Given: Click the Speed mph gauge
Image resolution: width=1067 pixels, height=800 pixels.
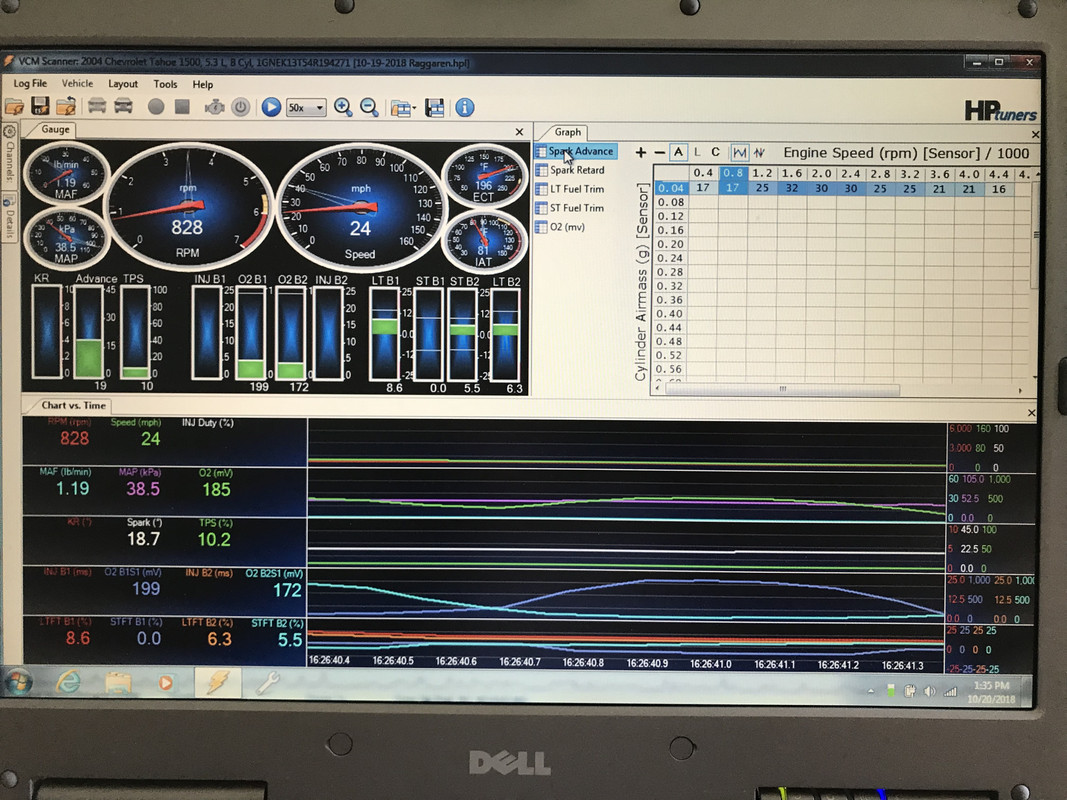Looking at the screenshot, I should point(361,206).
